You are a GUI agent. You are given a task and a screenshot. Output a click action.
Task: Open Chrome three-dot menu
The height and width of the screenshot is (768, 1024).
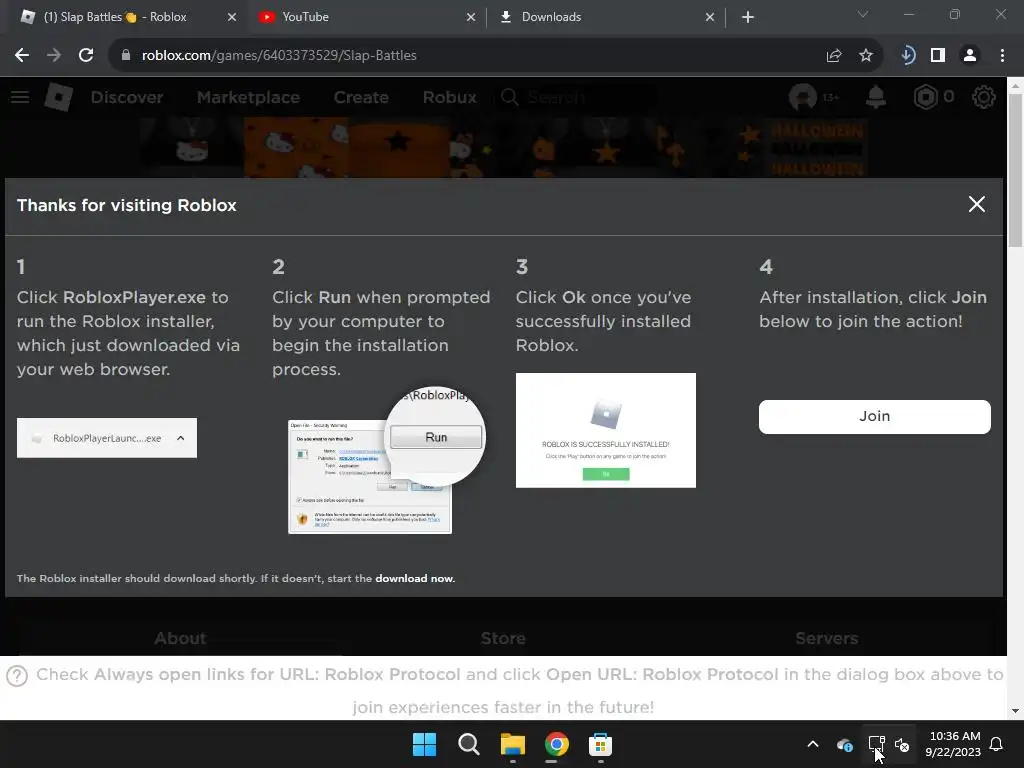(1002, 56)
